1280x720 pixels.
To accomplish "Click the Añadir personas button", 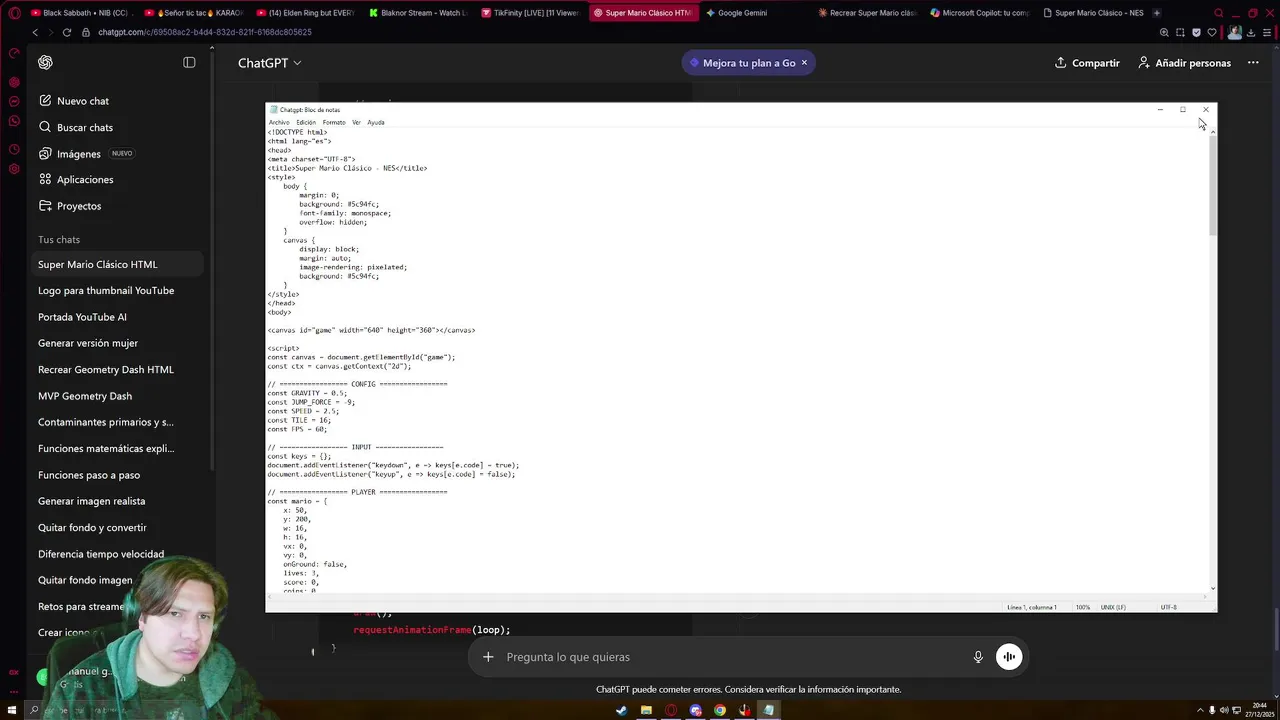I will point(1184,63).
